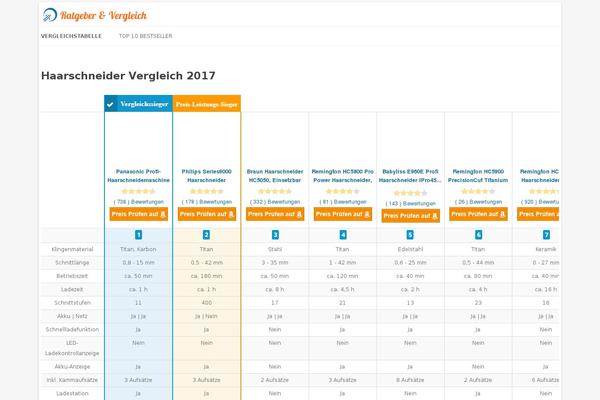Click the 'Edelstahl' Klingenmaterial cell
This screenshot has width=600, height=400.
coord(410,249)
